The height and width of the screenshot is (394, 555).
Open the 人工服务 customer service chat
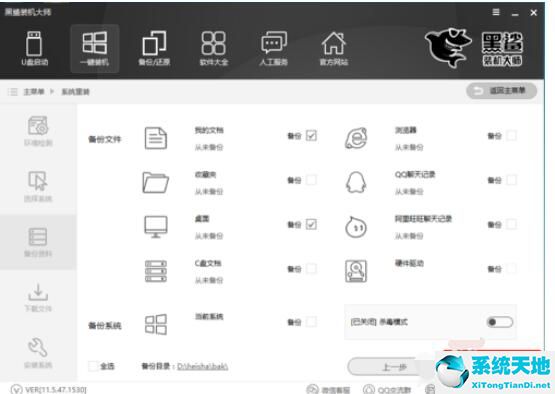pyautogui.click(x=274, y=48)
